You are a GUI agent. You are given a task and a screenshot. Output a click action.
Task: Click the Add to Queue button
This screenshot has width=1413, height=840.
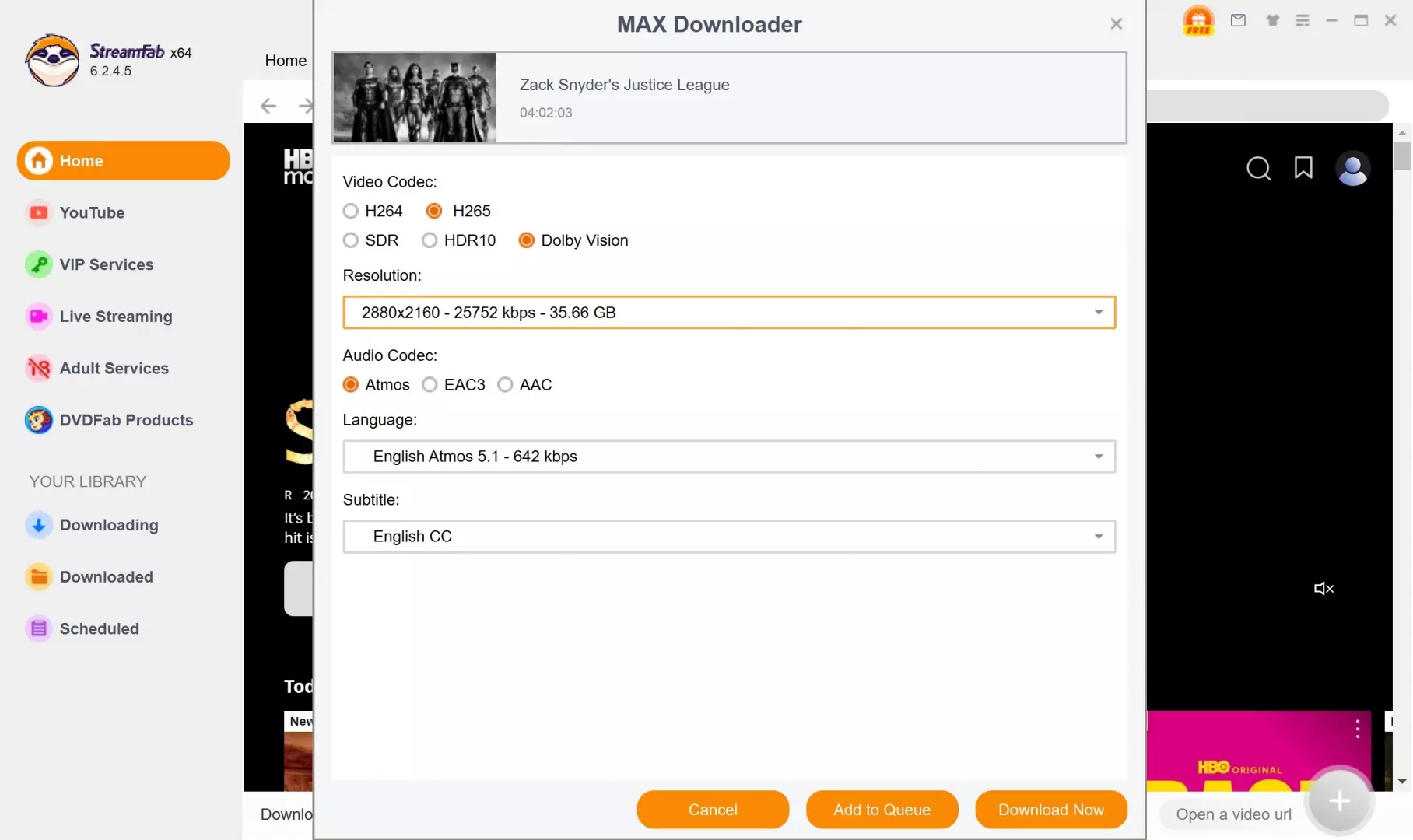[882, 810]
